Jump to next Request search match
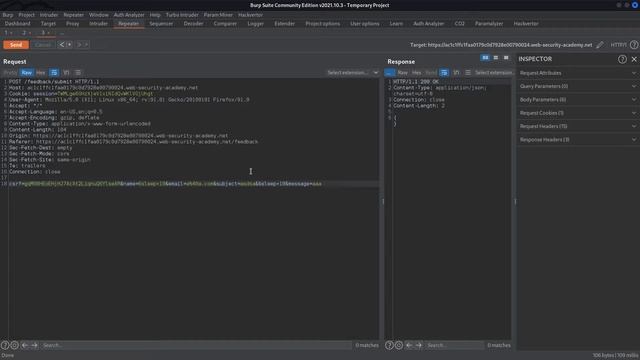 click(35, 345)
